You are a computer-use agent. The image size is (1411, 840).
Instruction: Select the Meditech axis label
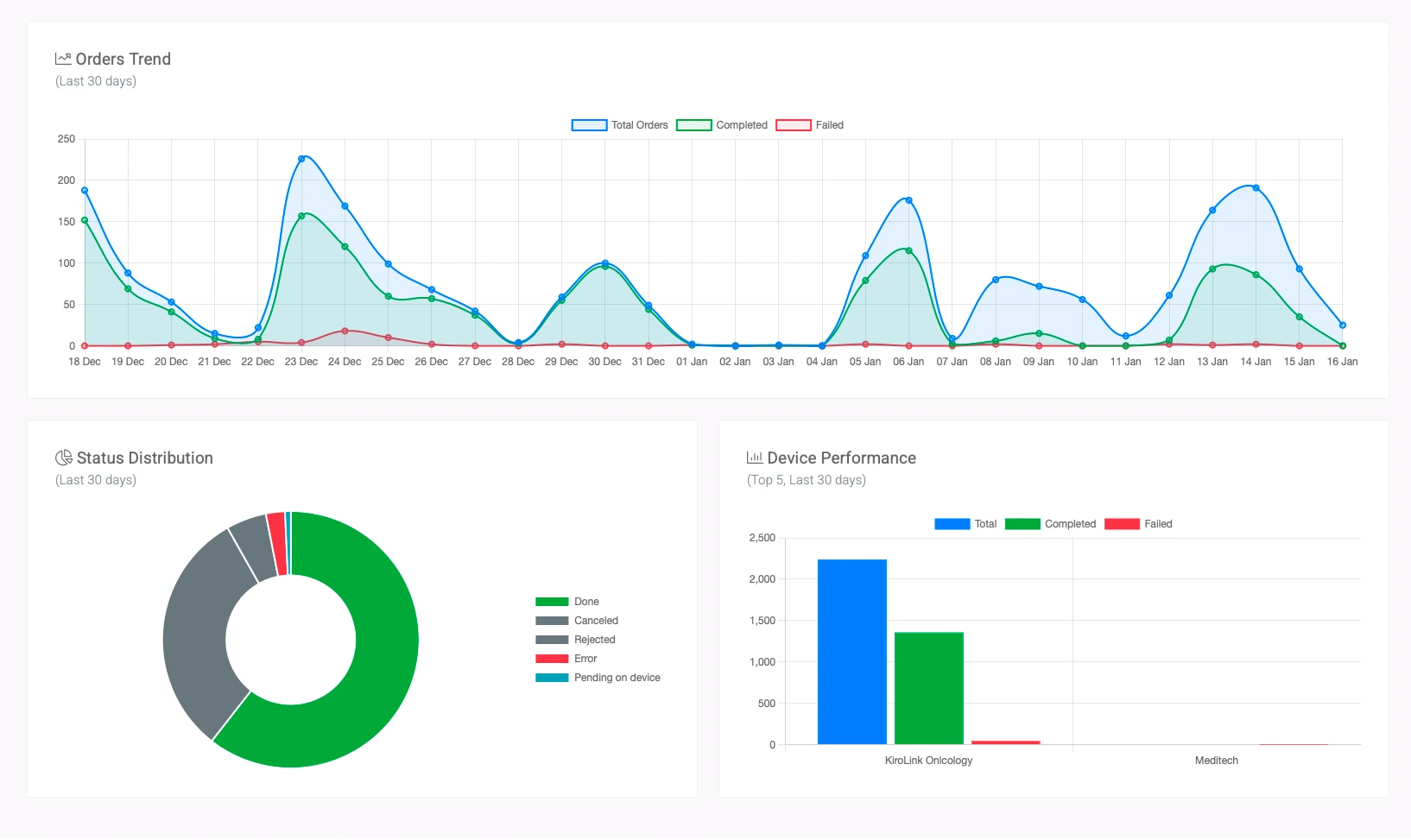click(x=1217, y=761)
